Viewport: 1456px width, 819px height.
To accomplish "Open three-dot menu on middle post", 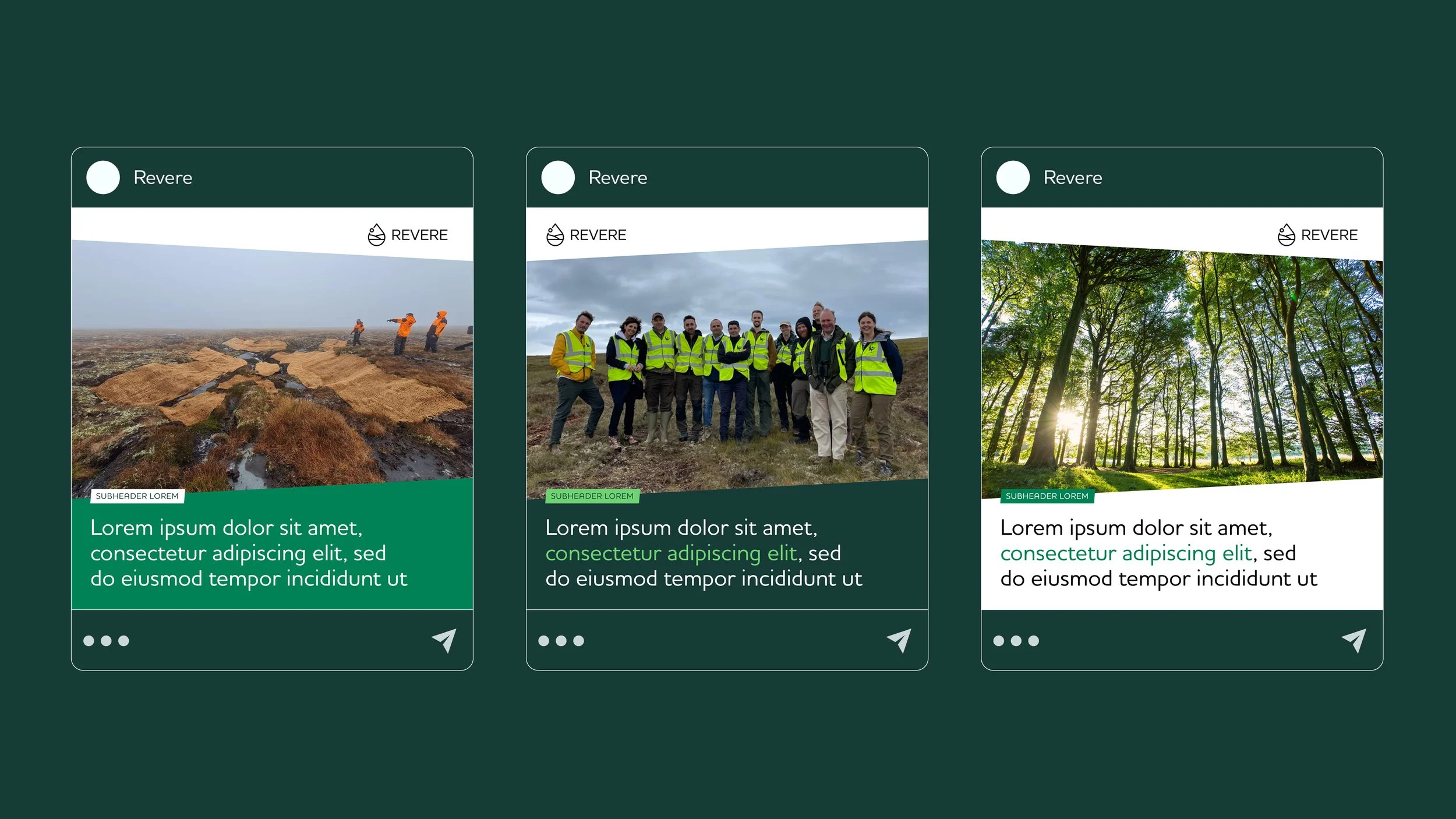I will (x=561, y=641).
